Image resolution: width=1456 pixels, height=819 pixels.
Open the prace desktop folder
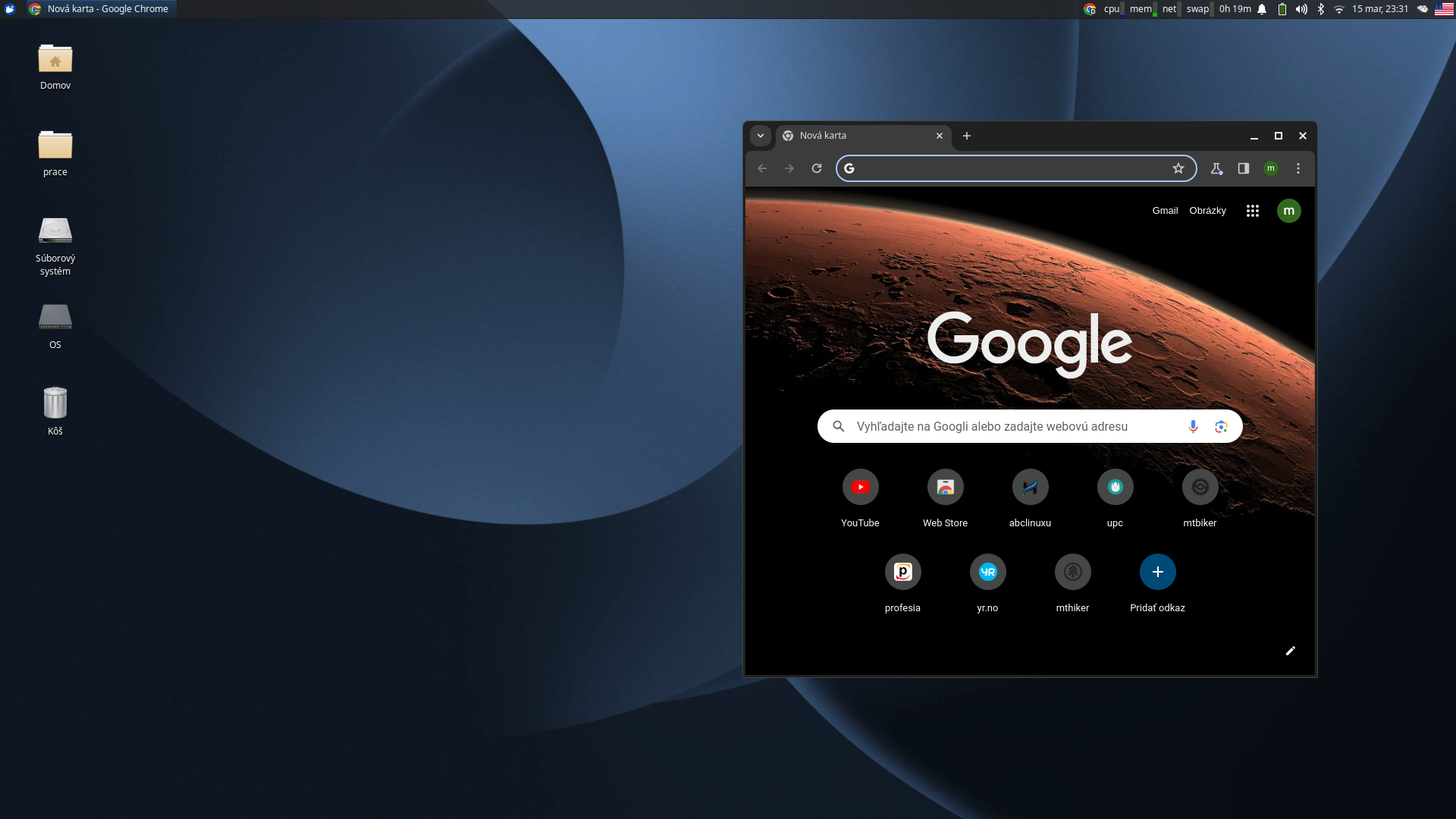tap(55, 154)
